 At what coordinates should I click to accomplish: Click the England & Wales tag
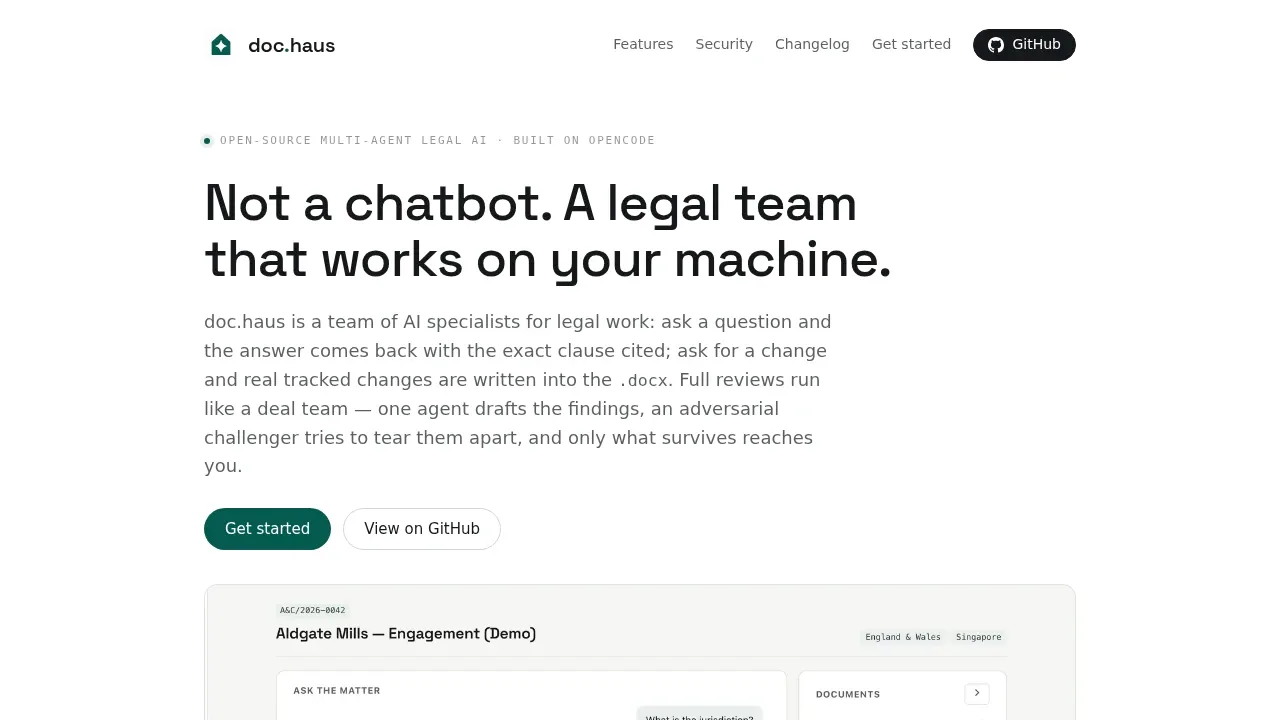[903, 637]
